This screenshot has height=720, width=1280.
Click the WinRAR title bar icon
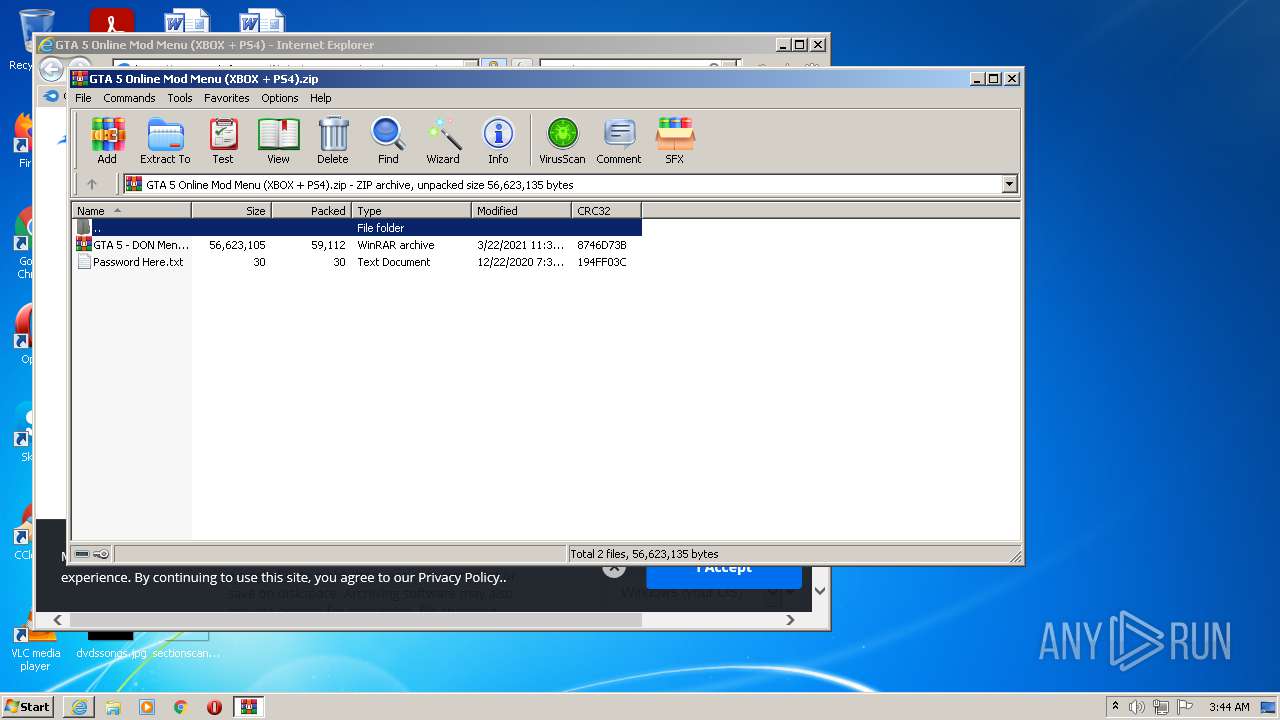(80, 78)
